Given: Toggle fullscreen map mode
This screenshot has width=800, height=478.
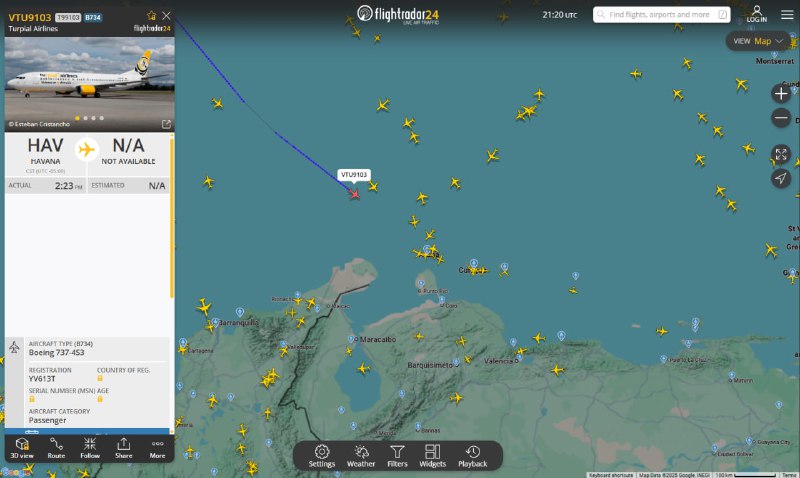Looking at the screenshot, I should 781,154.
